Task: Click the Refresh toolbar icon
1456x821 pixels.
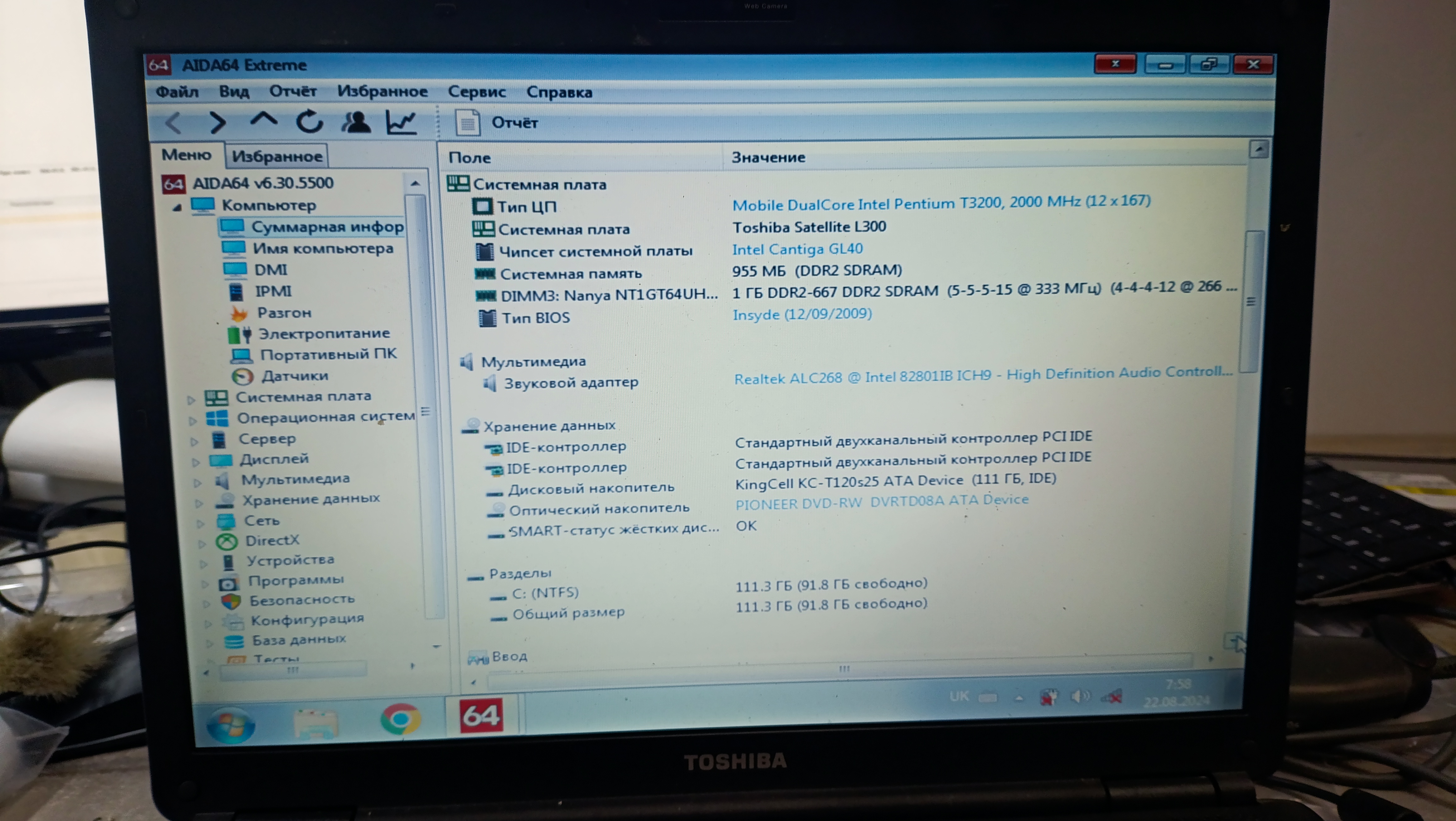Action: (x=310, y=121)
